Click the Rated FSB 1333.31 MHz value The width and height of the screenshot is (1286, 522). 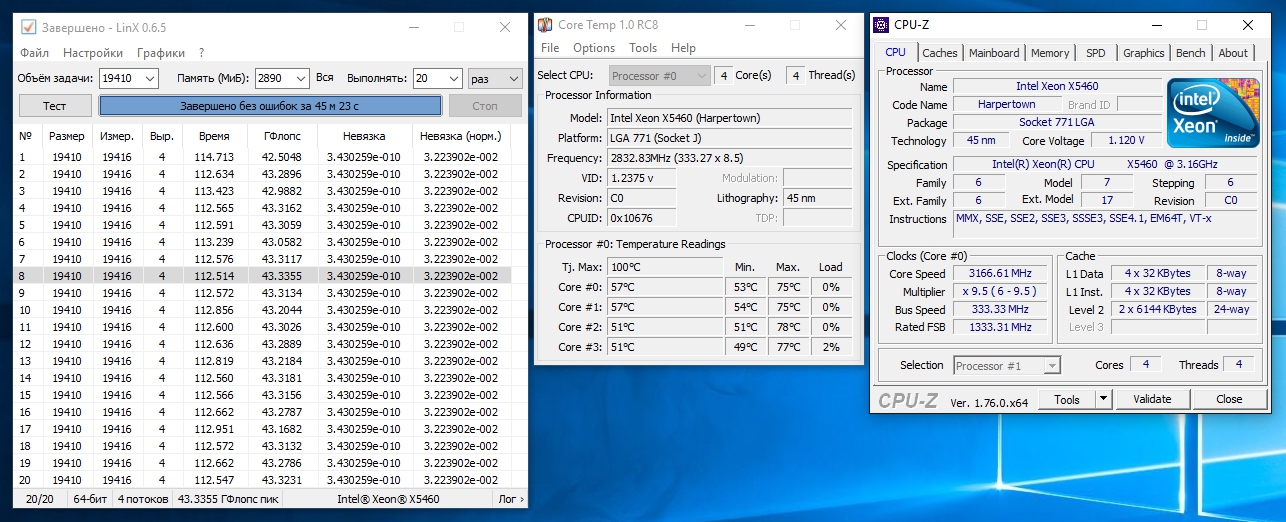click(x=1000, y=327)
